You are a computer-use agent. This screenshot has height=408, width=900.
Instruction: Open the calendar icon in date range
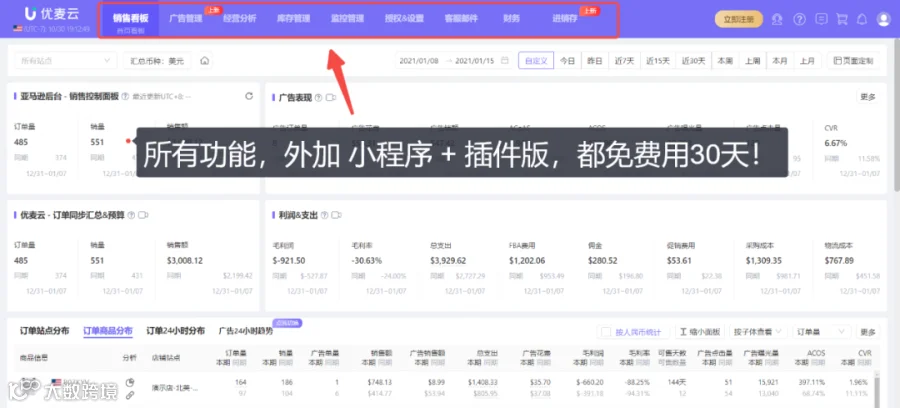click(505, 60)
